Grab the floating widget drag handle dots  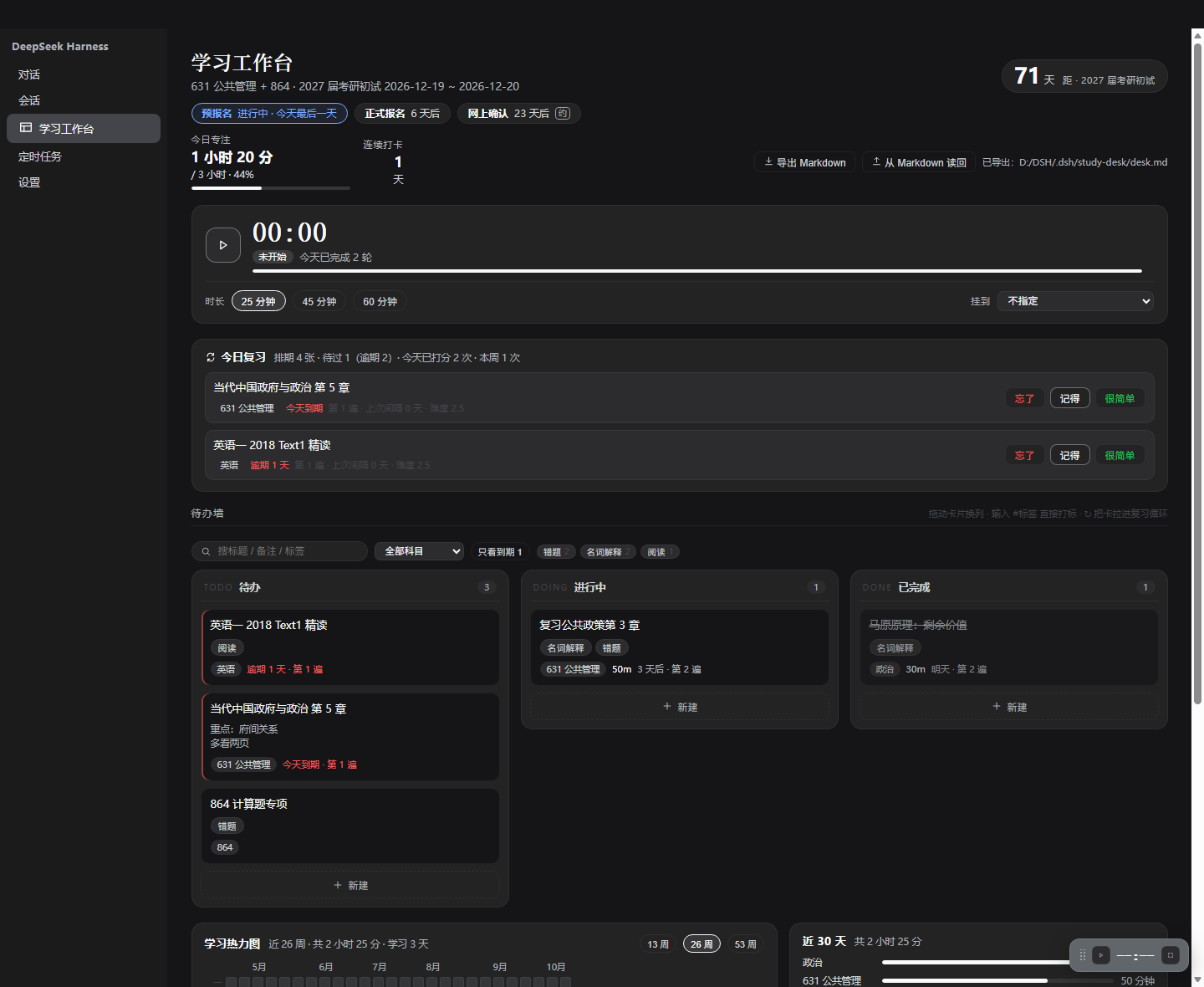(x=1083, y=955)
